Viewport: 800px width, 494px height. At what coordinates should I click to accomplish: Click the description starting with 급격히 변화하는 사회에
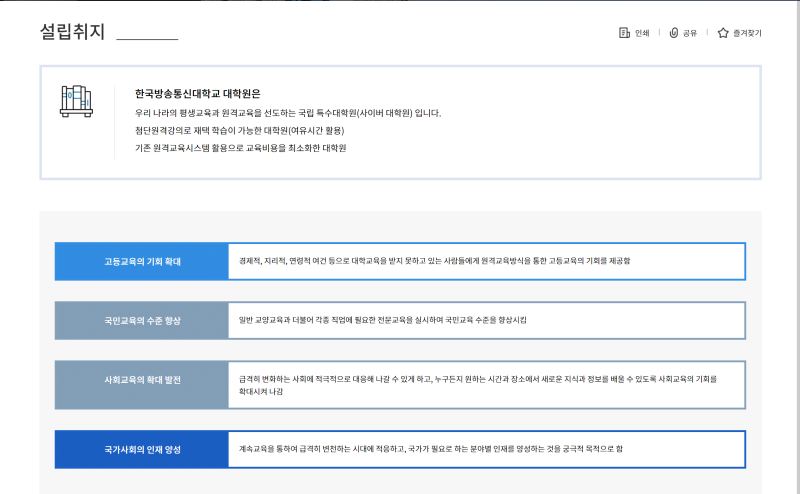click(478, 380)
